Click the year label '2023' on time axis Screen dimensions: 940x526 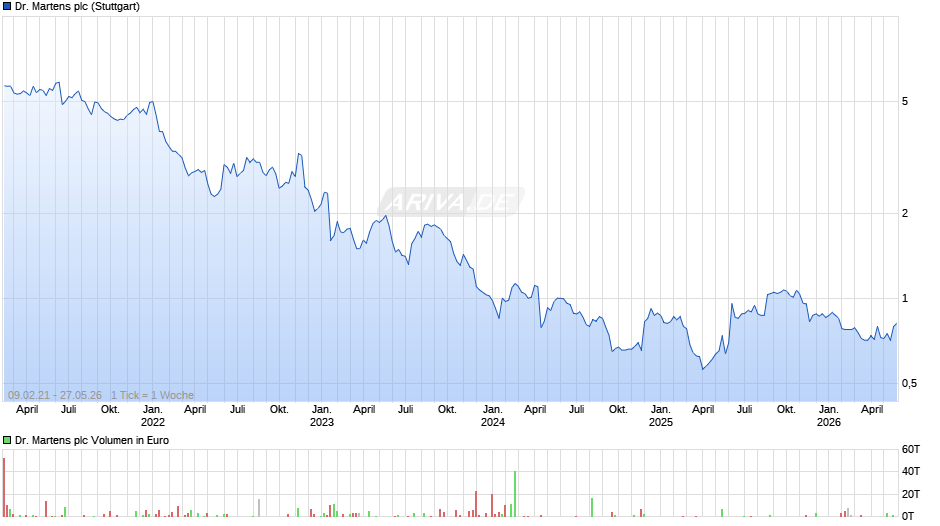coord(322,422)
